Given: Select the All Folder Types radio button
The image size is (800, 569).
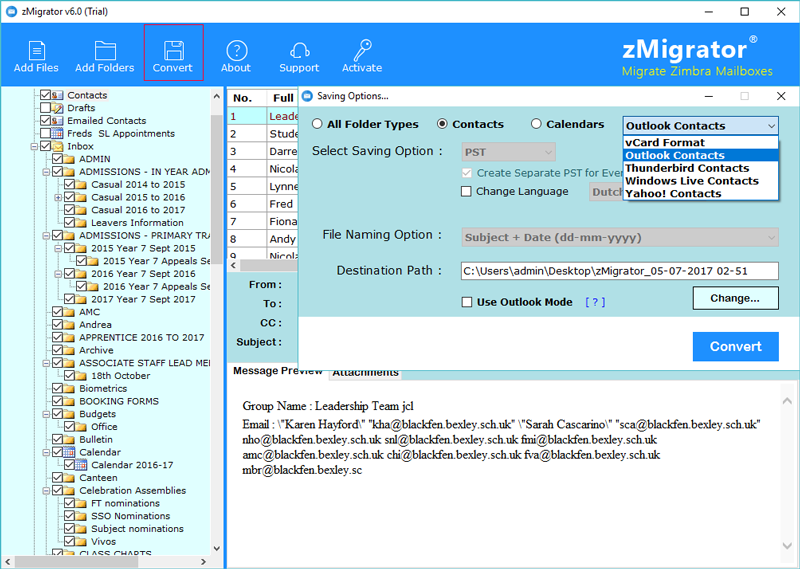Looking at the screenshot, I should click(317, 124).
